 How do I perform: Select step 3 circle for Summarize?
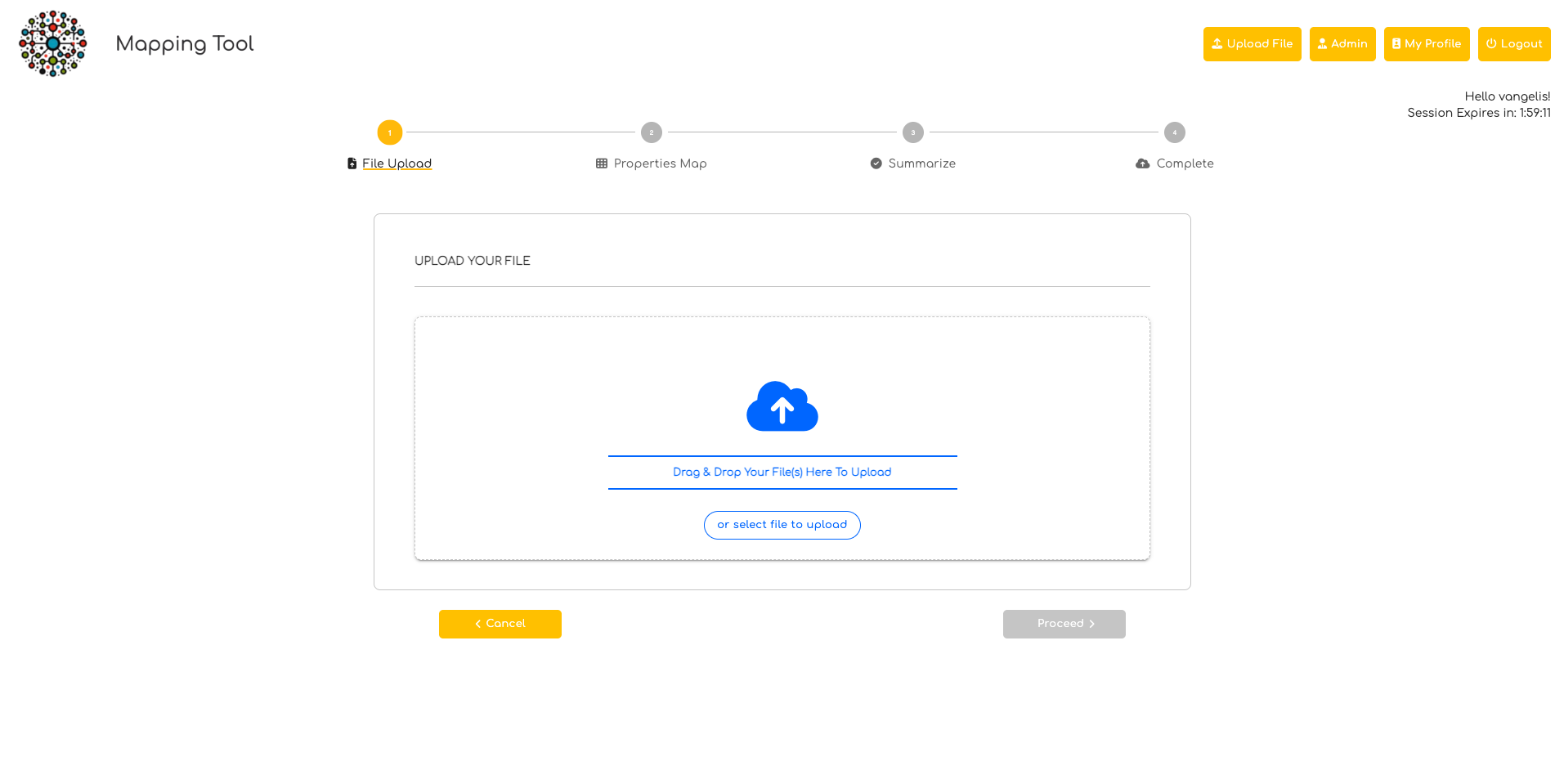[912, 132]
